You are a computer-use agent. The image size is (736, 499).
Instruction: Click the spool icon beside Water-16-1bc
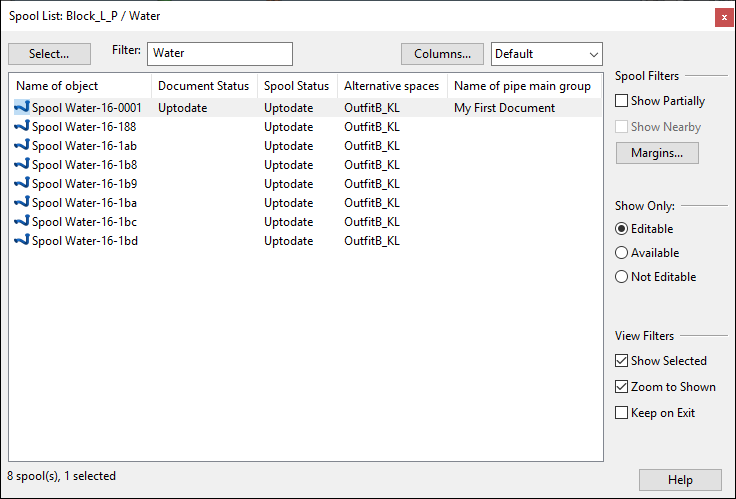pos(22,222)
